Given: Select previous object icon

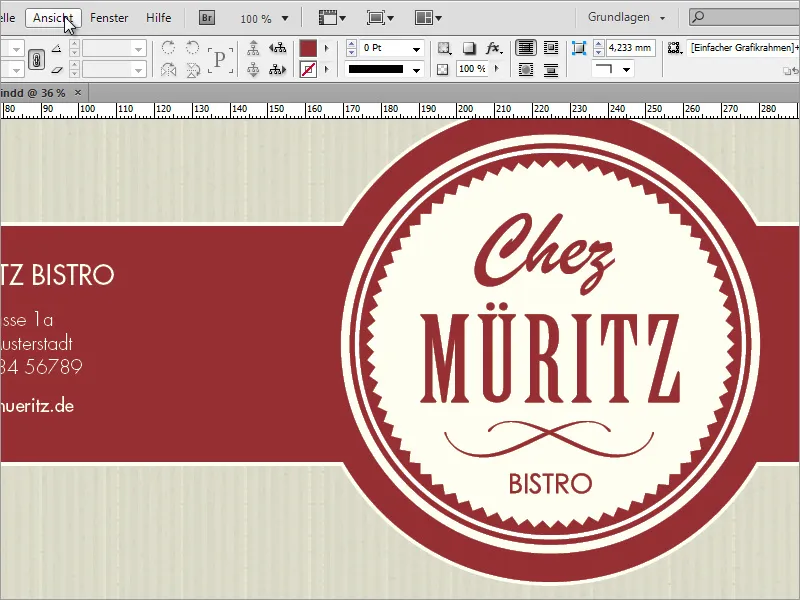Looking at the screenshot, I should click(x=278, y=48).
